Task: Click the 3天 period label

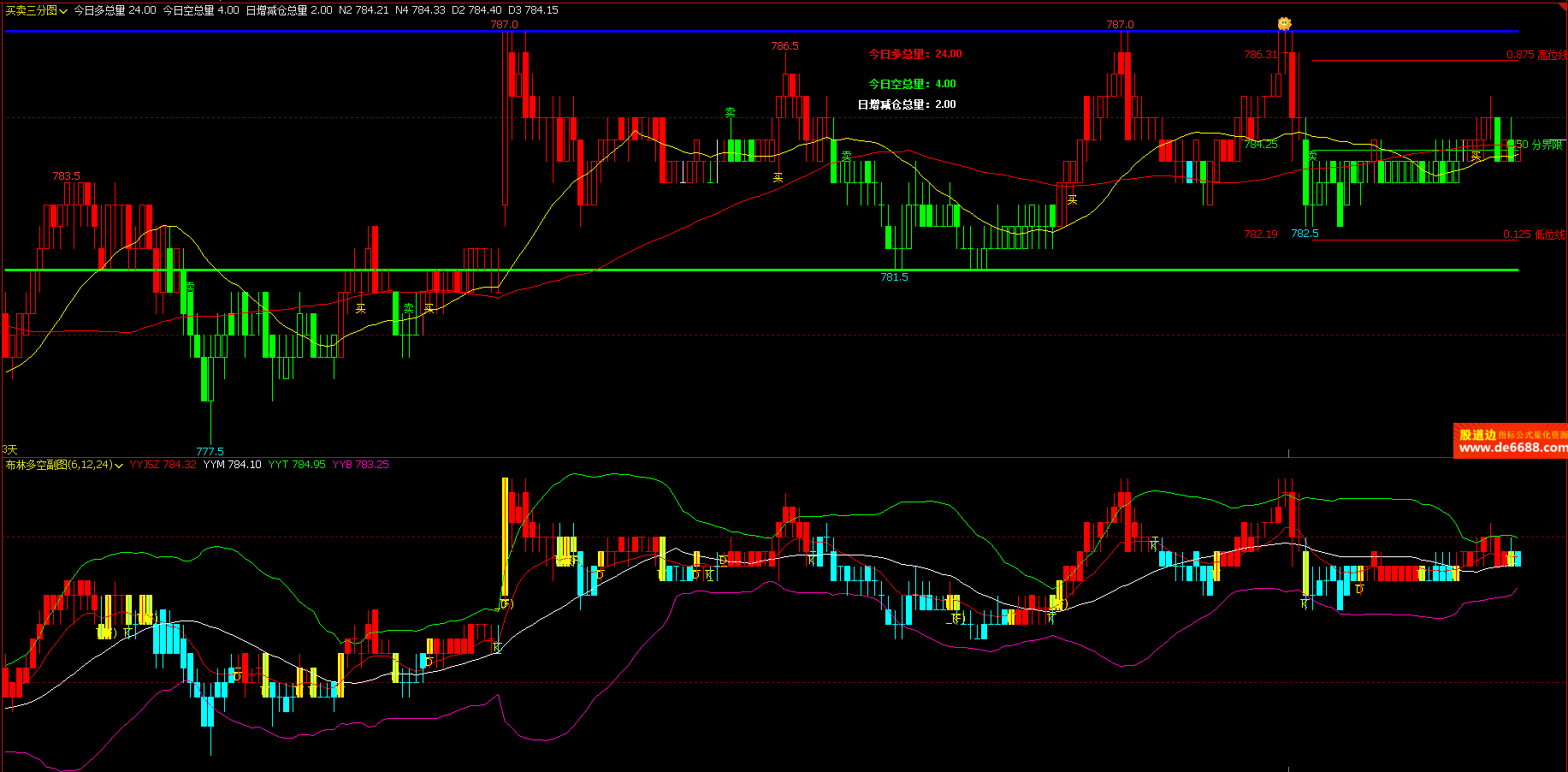Action: coord(9,449)
